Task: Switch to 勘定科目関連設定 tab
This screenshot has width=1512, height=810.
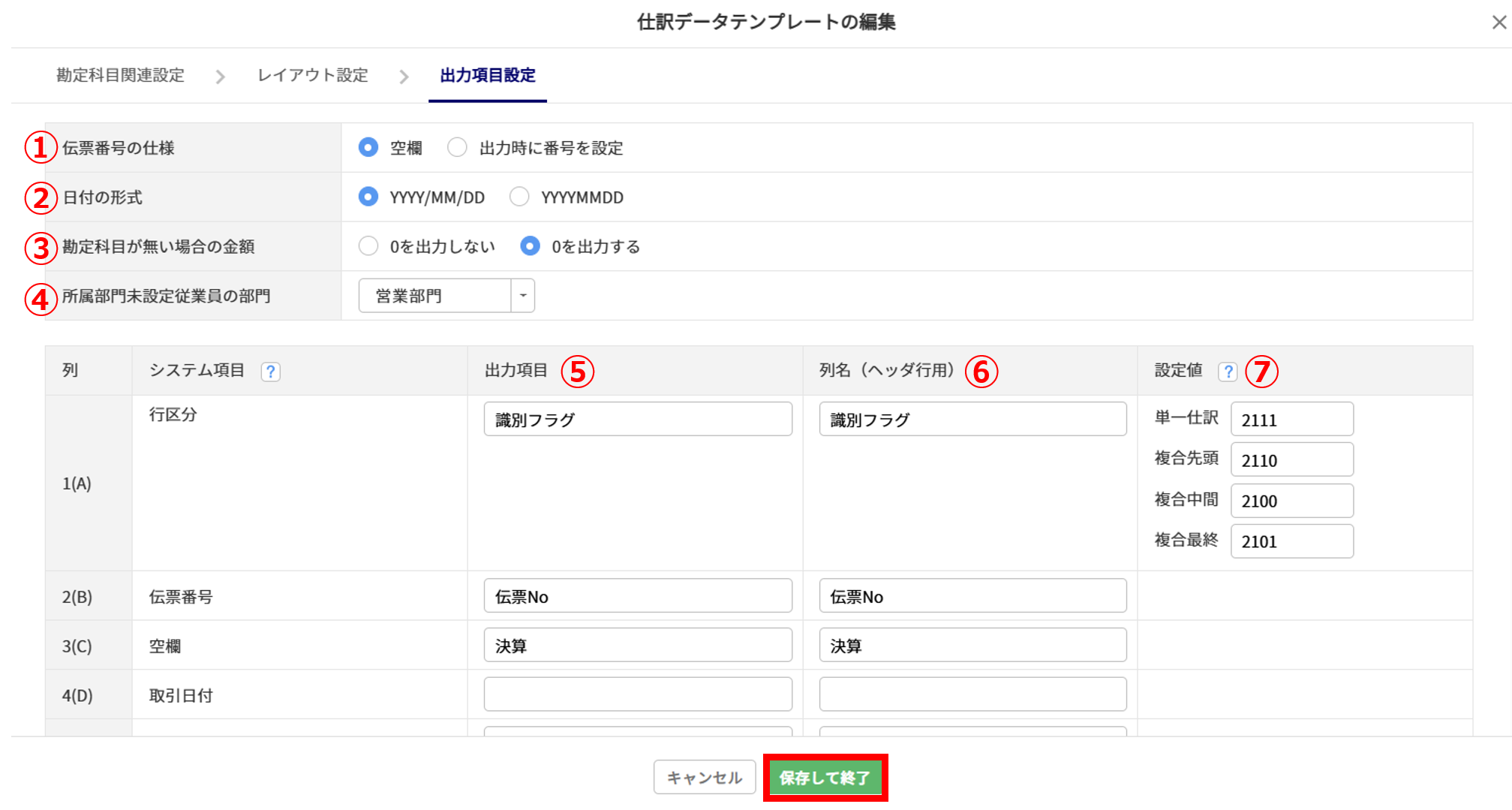Action: tap(120, 76)
